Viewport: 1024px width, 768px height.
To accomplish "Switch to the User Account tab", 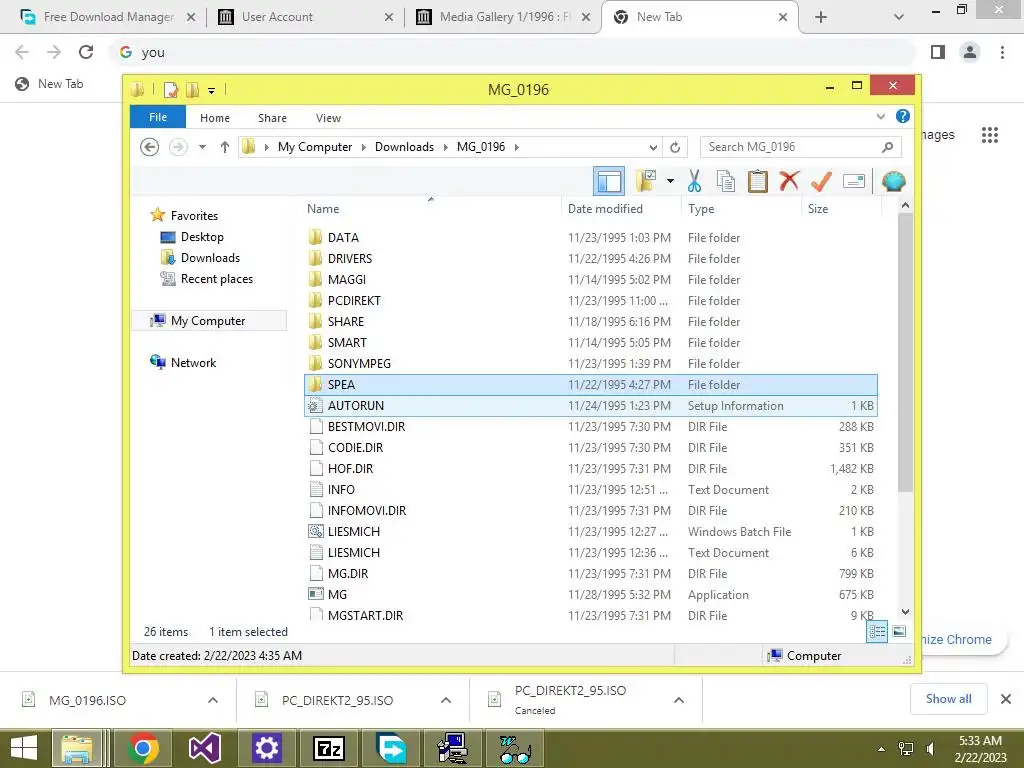I will [305, 17].
